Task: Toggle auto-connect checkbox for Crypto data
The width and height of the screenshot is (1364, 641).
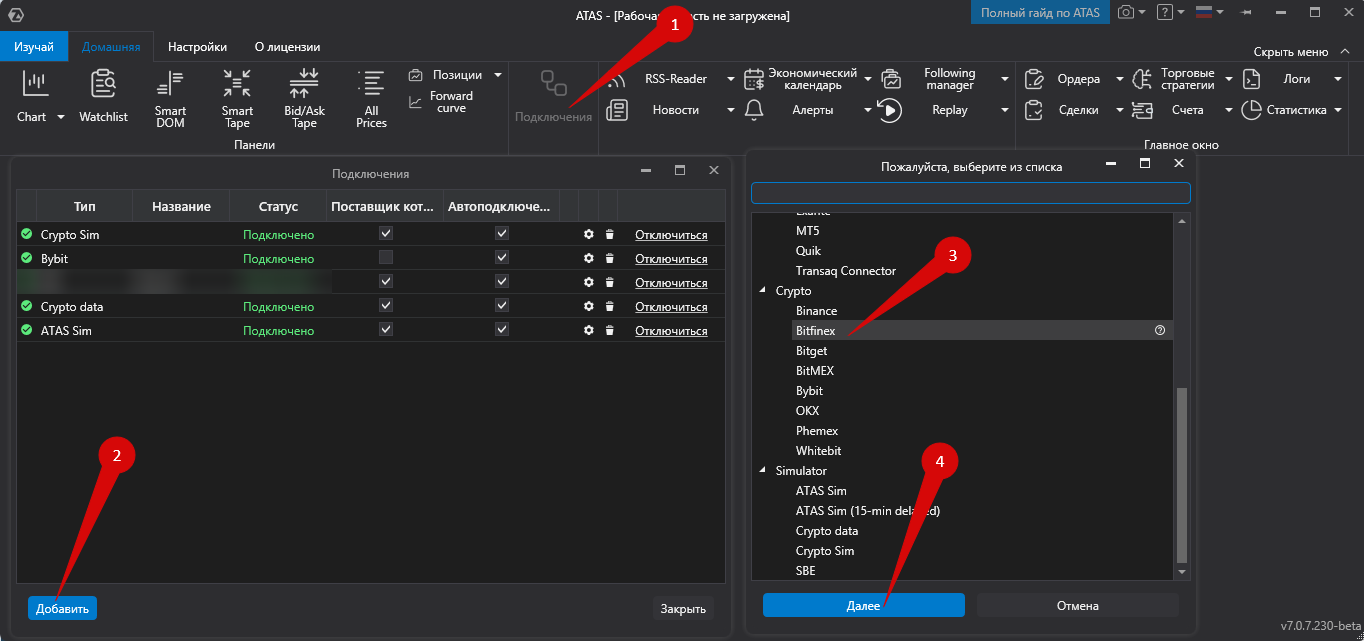Action: [502, 305]
